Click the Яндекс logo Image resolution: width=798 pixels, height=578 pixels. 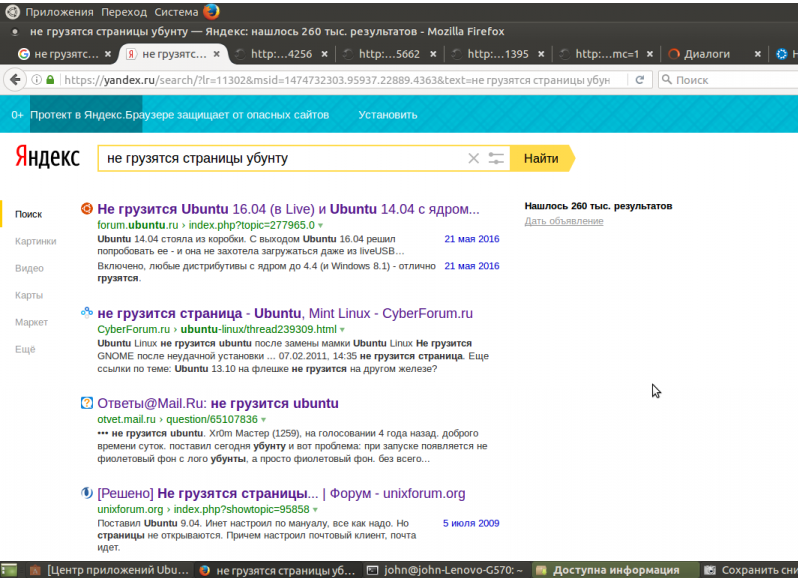47,157
